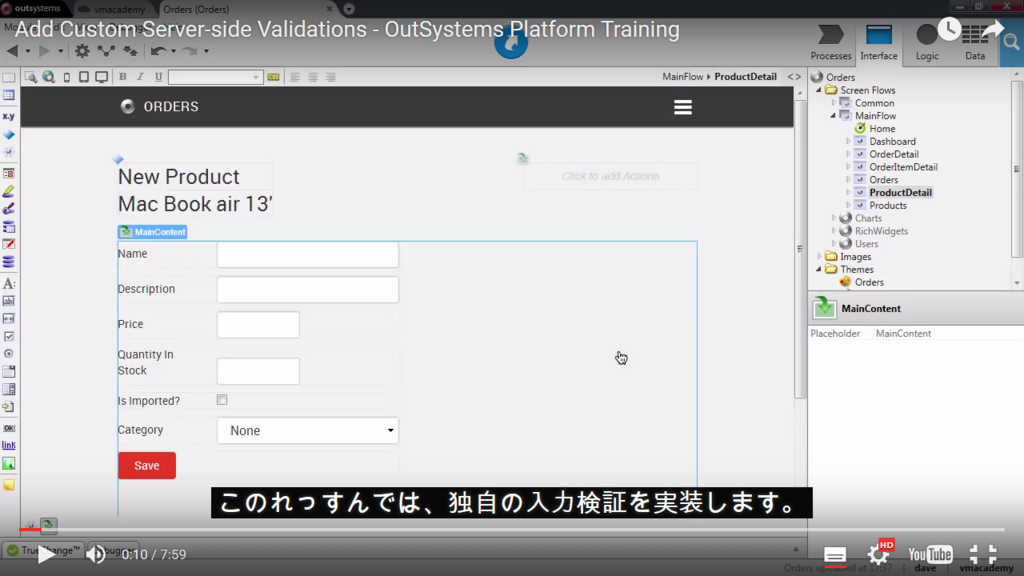Click the Share arrow icon

pyautogui.click(x=992, y=29)
